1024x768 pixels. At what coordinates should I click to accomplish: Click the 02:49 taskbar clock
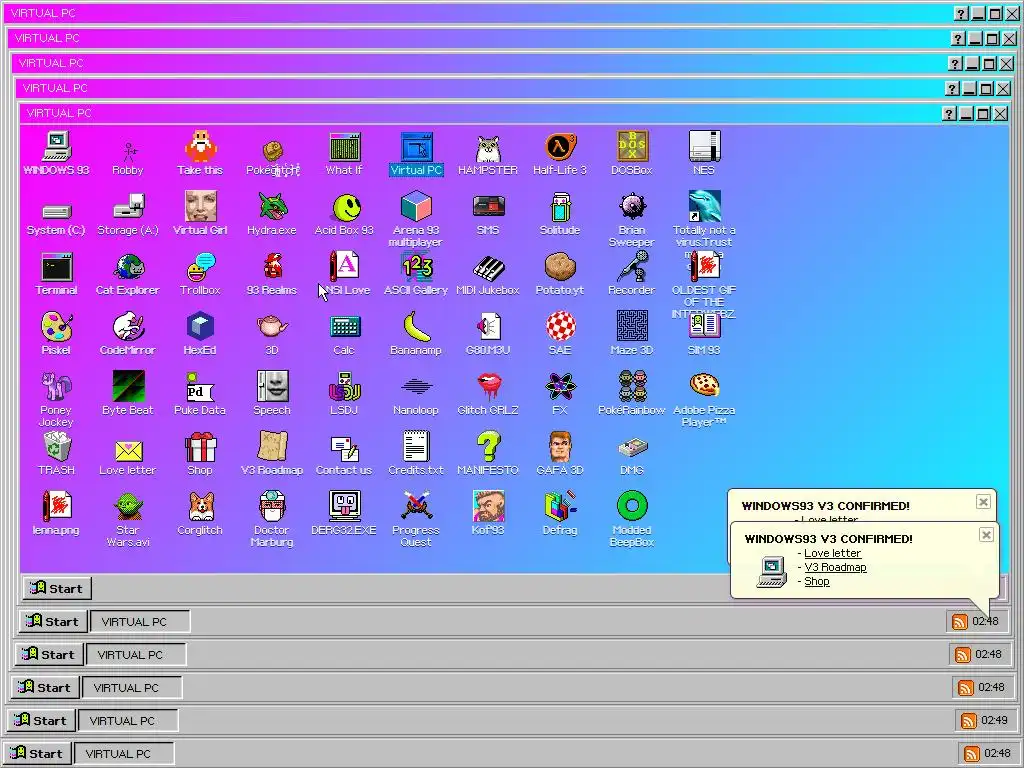(994, 720)
